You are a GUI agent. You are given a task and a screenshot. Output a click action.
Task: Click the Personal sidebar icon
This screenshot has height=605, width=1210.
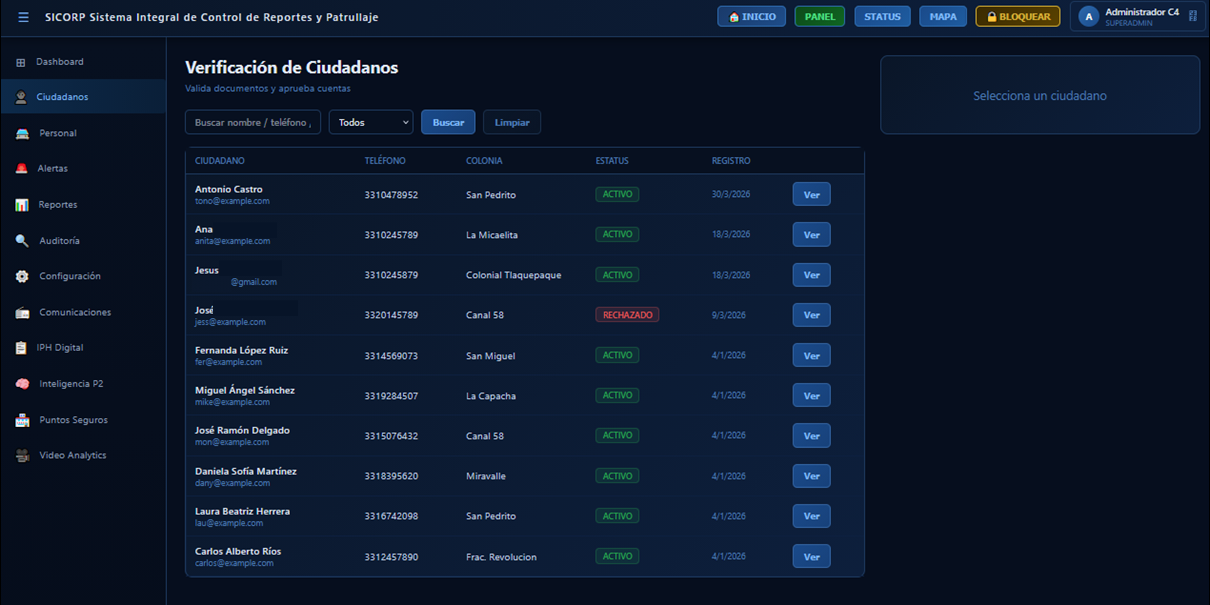pos(22,133)
